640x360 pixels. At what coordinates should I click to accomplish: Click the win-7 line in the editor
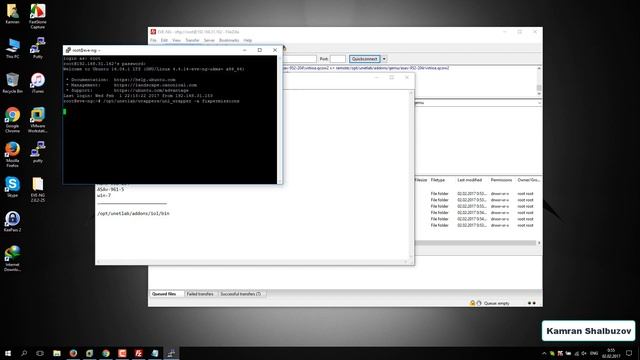coord(104,196)
